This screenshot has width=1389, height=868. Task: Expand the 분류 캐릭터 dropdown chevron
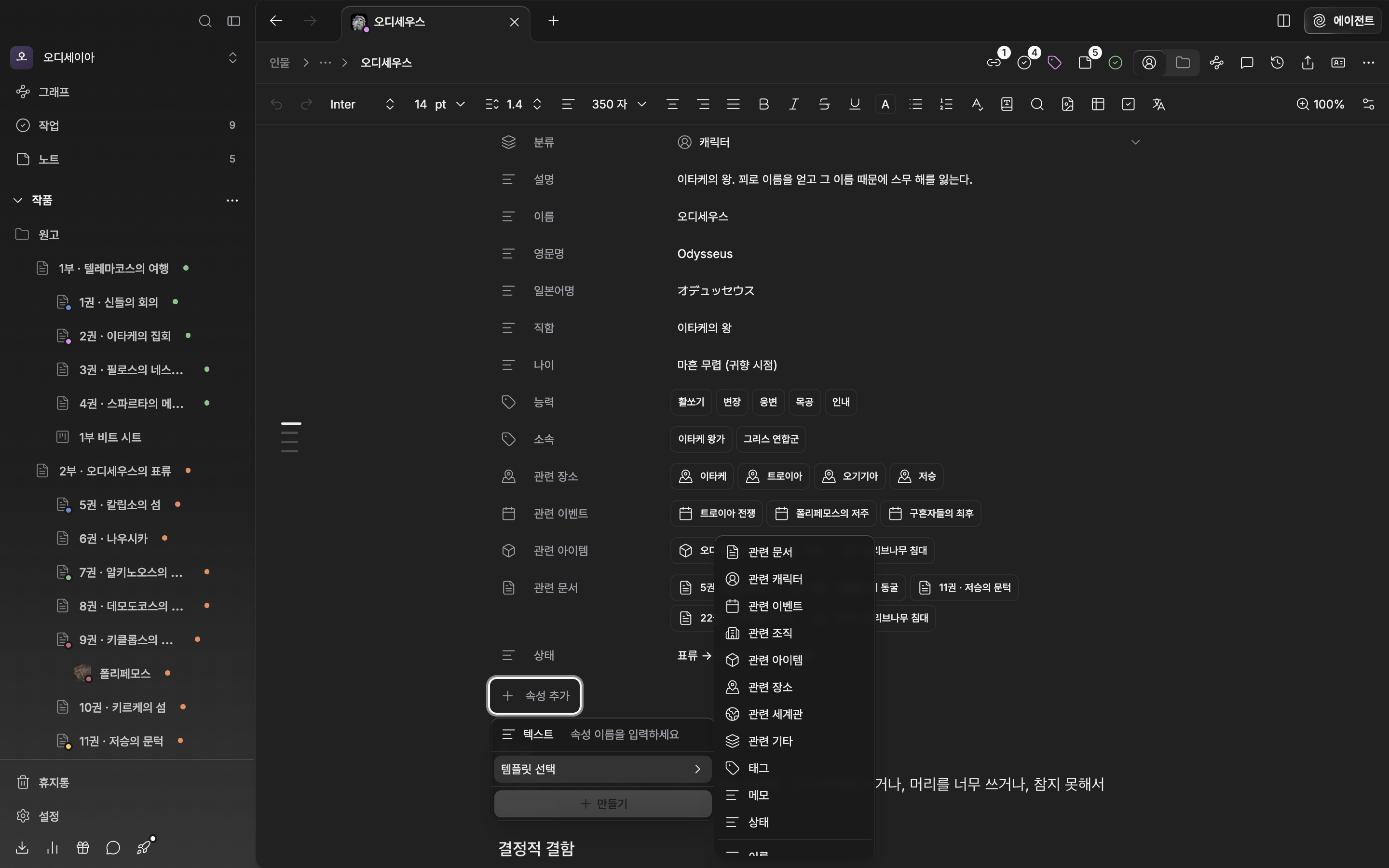click(x=1135, y=142)
